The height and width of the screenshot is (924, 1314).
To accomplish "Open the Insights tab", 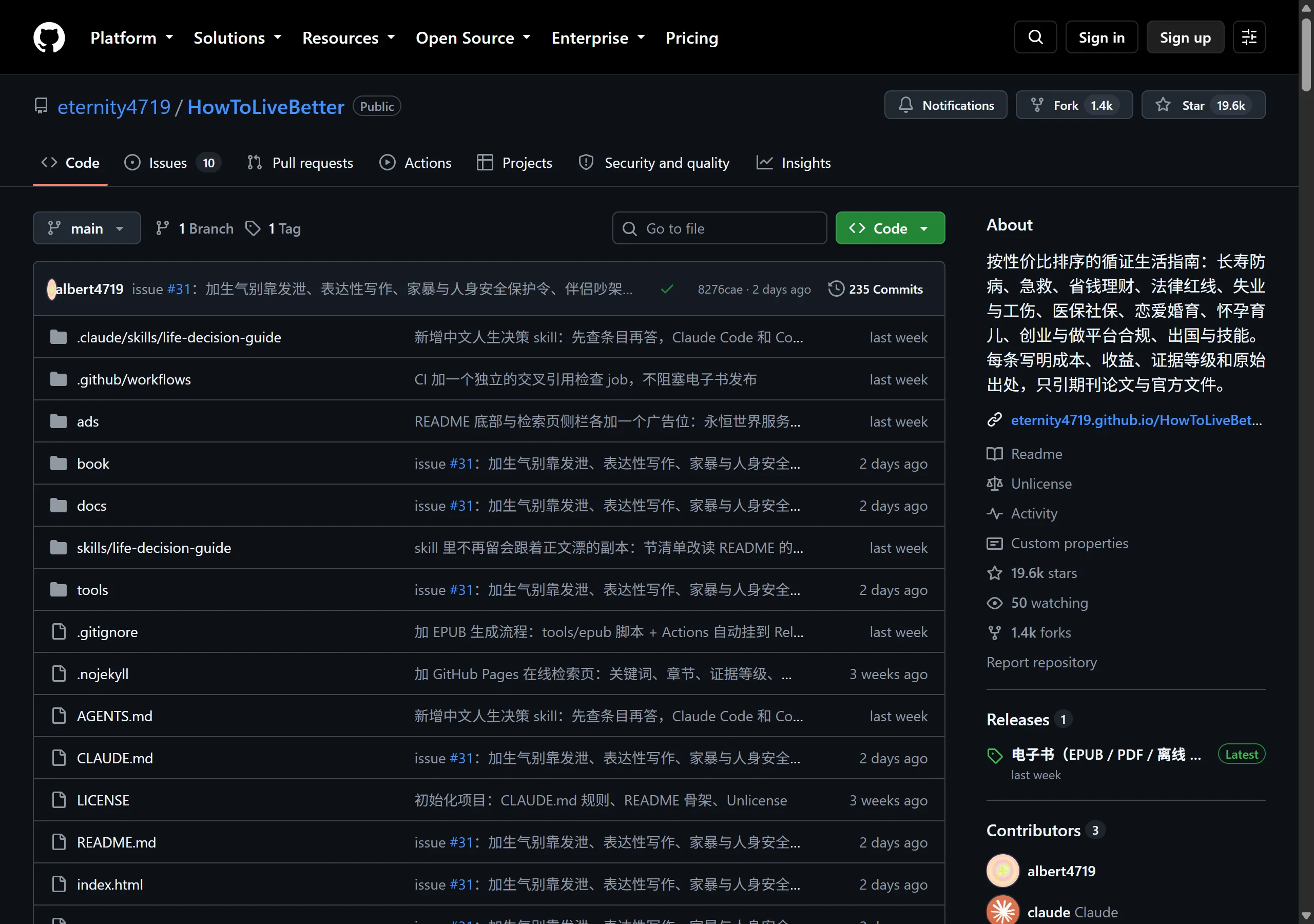I will pyautogui.click(x=793, y=163).
